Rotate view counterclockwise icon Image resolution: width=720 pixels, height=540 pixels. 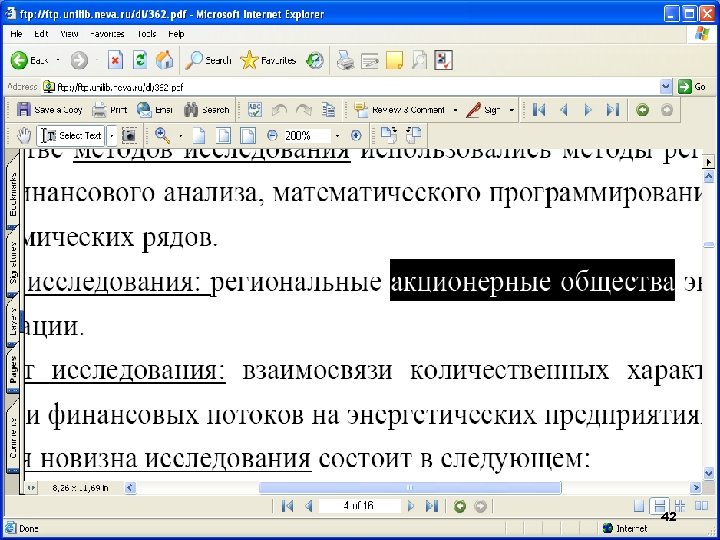click(413, 135)
